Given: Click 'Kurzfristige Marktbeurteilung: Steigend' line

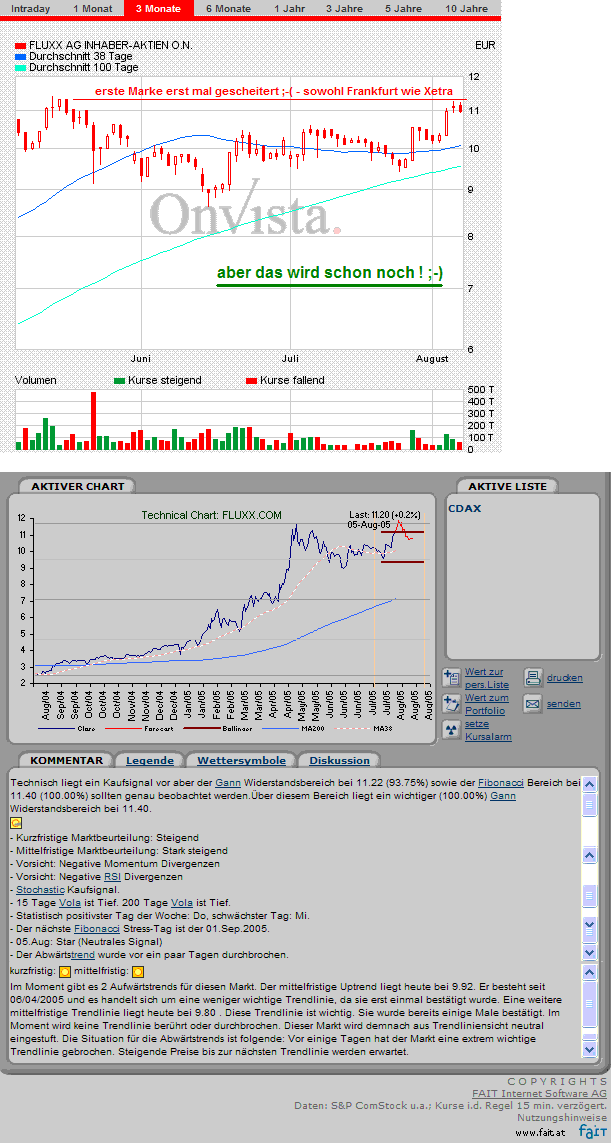Looking at the screenshot, I should (104, 838).
